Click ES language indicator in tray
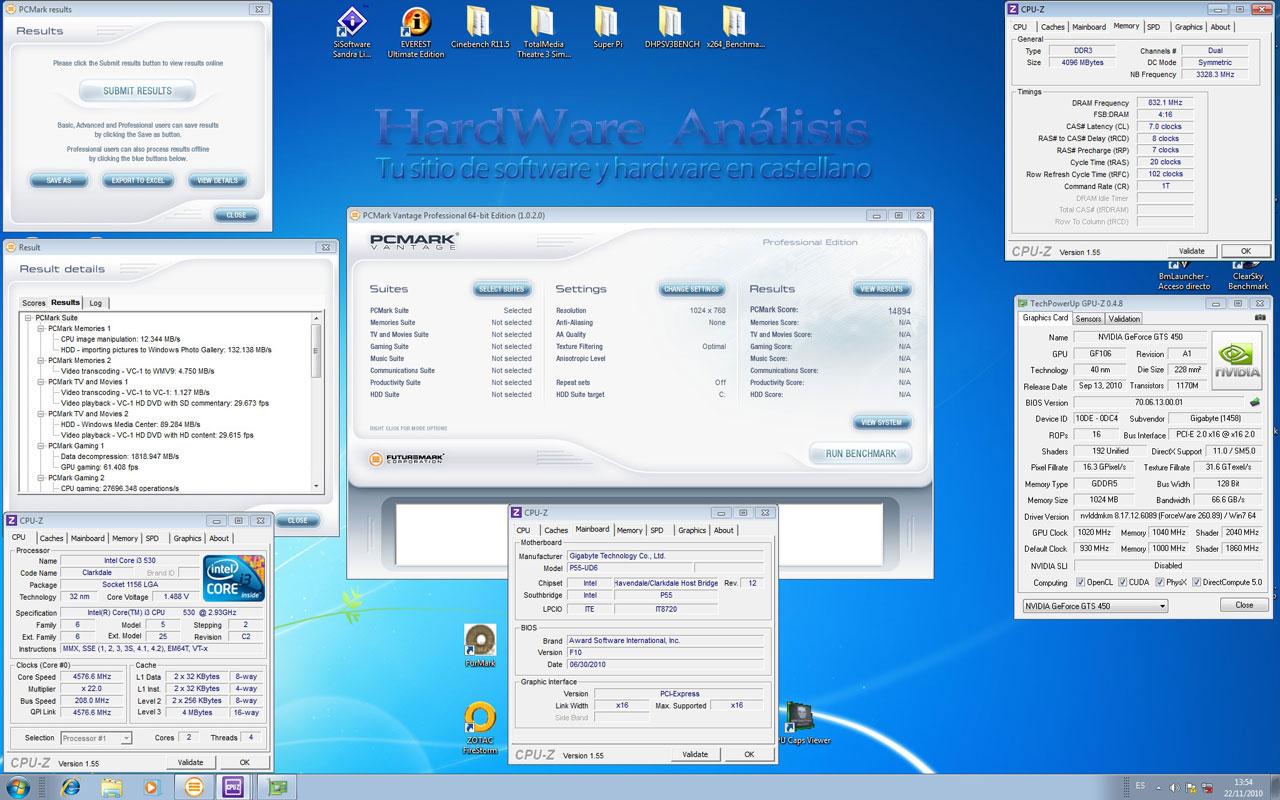The image size is (1280, 800). 1141,787
